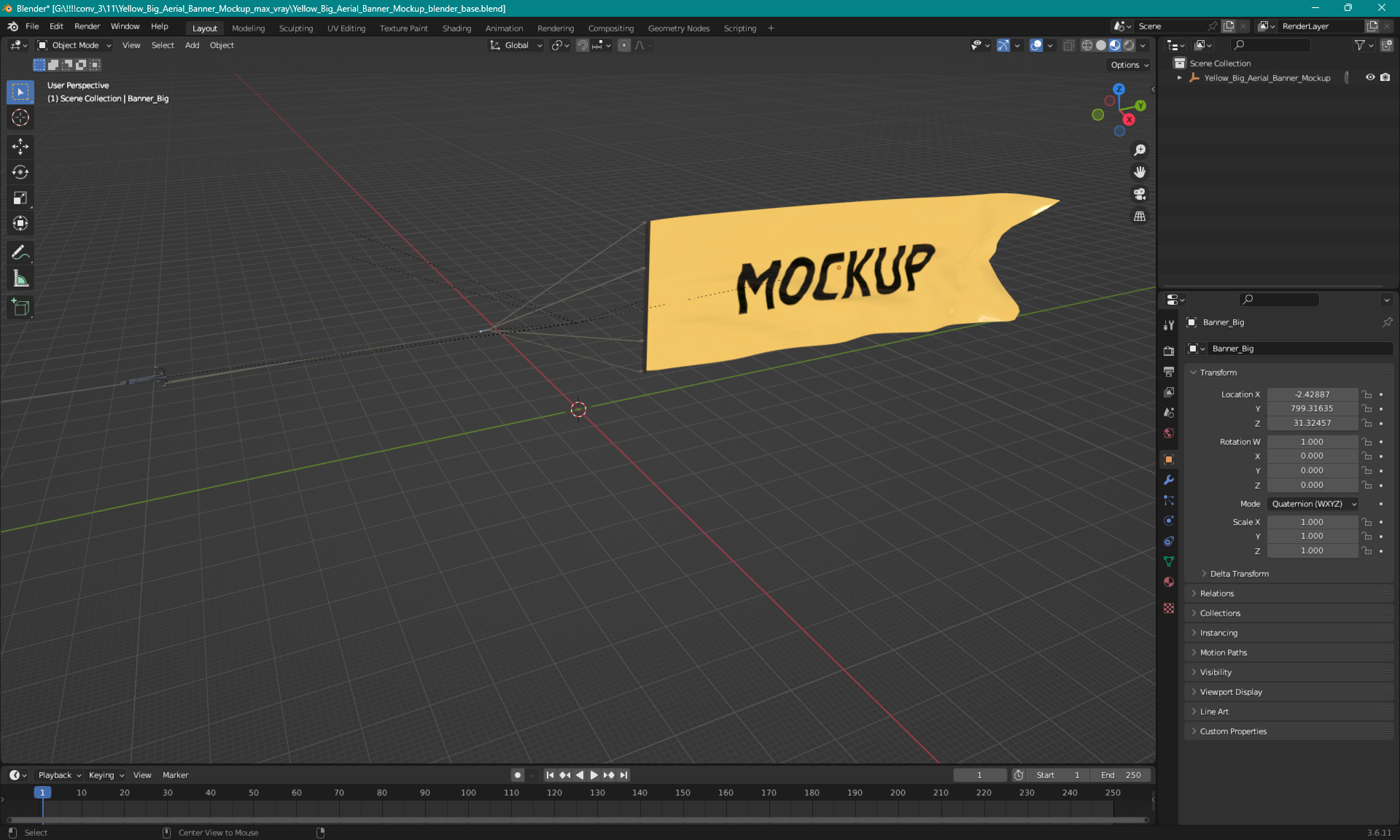
Task: Expand the Collections section
Action: [x=1220, y=613]
